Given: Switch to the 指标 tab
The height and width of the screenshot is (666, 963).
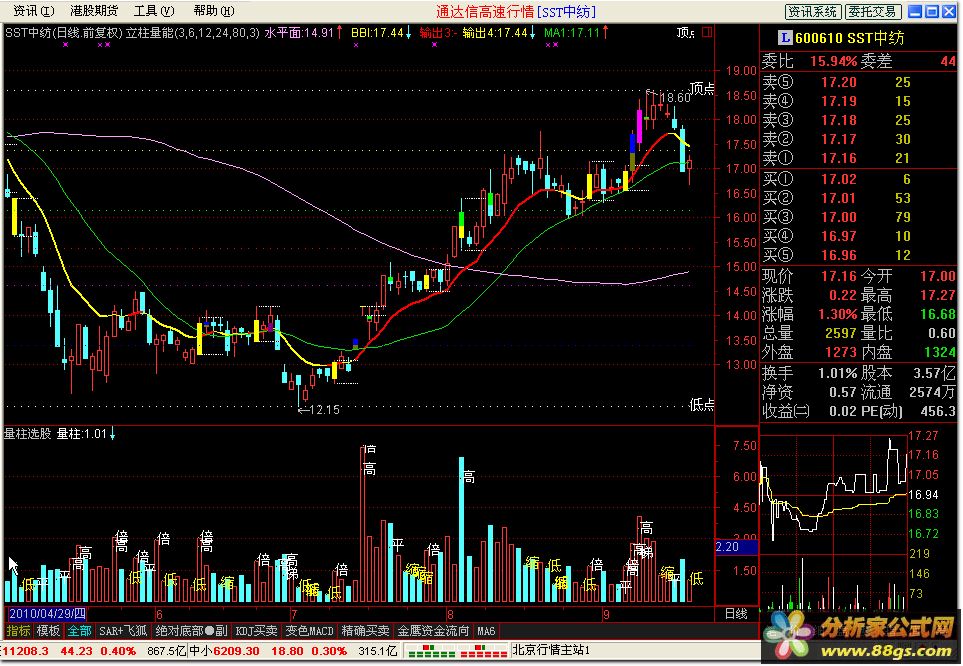Looking at the screenshot, I should click(x=18, y=631).
